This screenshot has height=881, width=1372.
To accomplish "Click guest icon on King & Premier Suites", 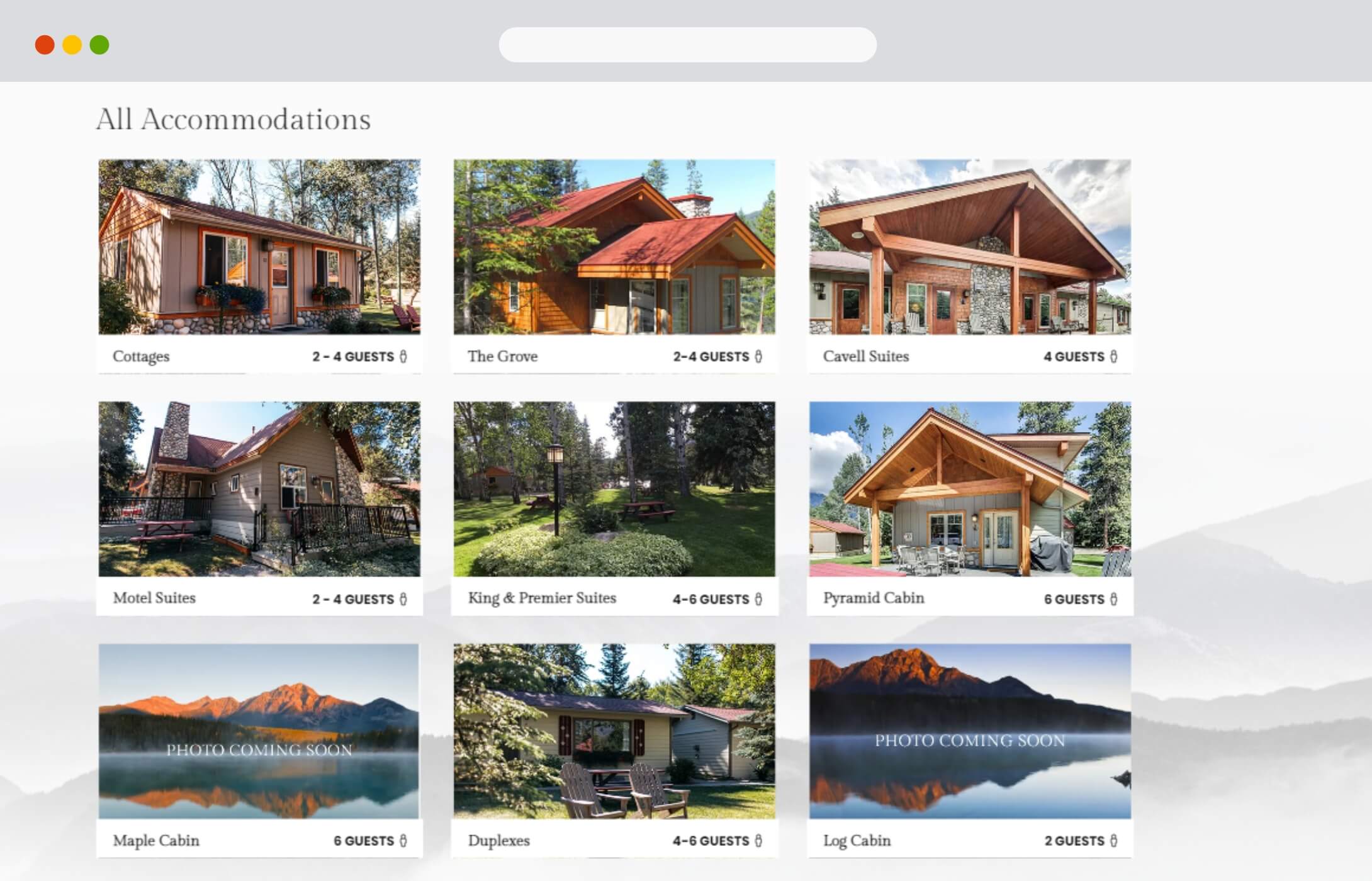I will coord(758,598).
